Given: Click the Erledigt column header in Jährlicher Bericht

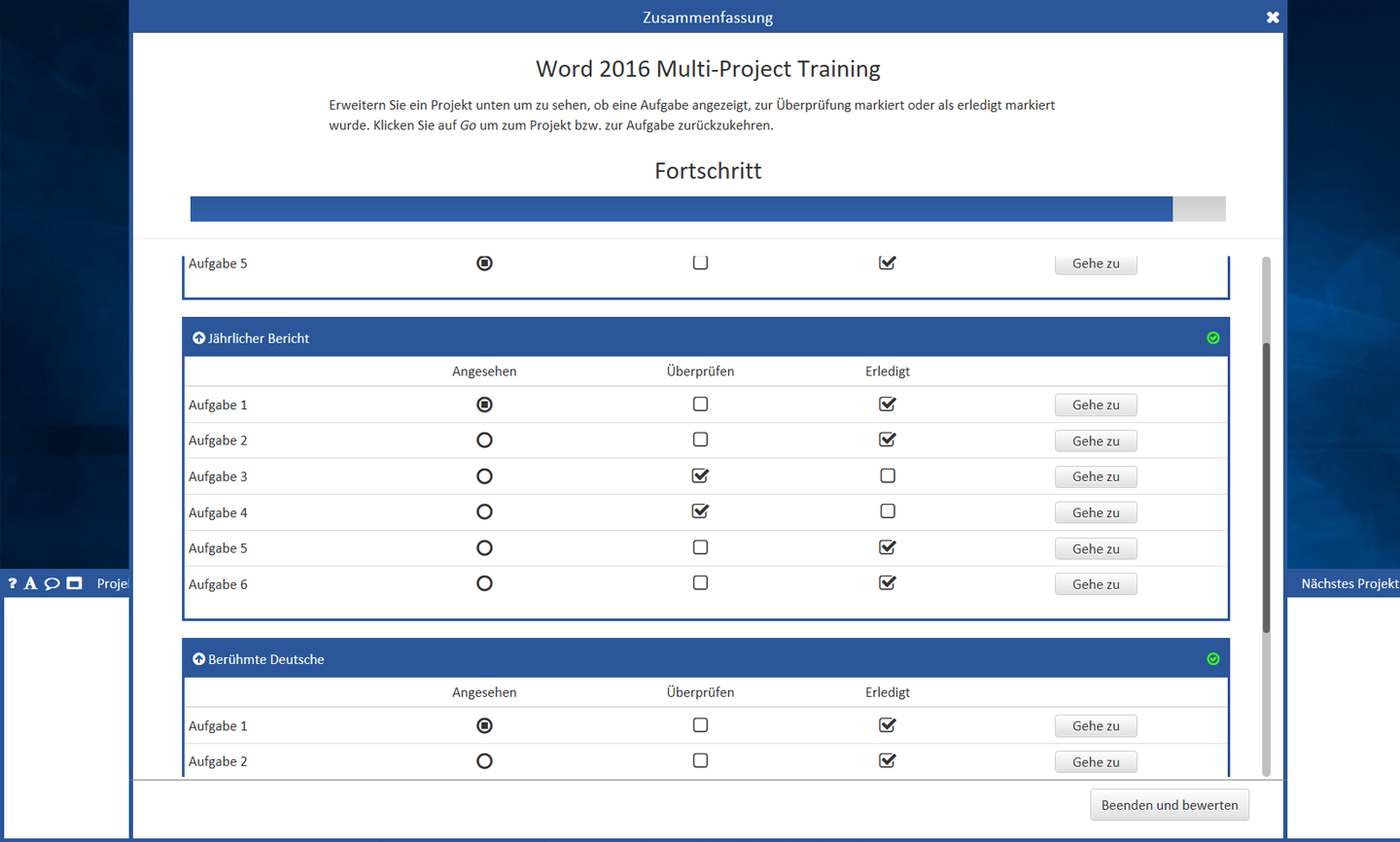Looking at the screenshot, I should coord(888,371).
